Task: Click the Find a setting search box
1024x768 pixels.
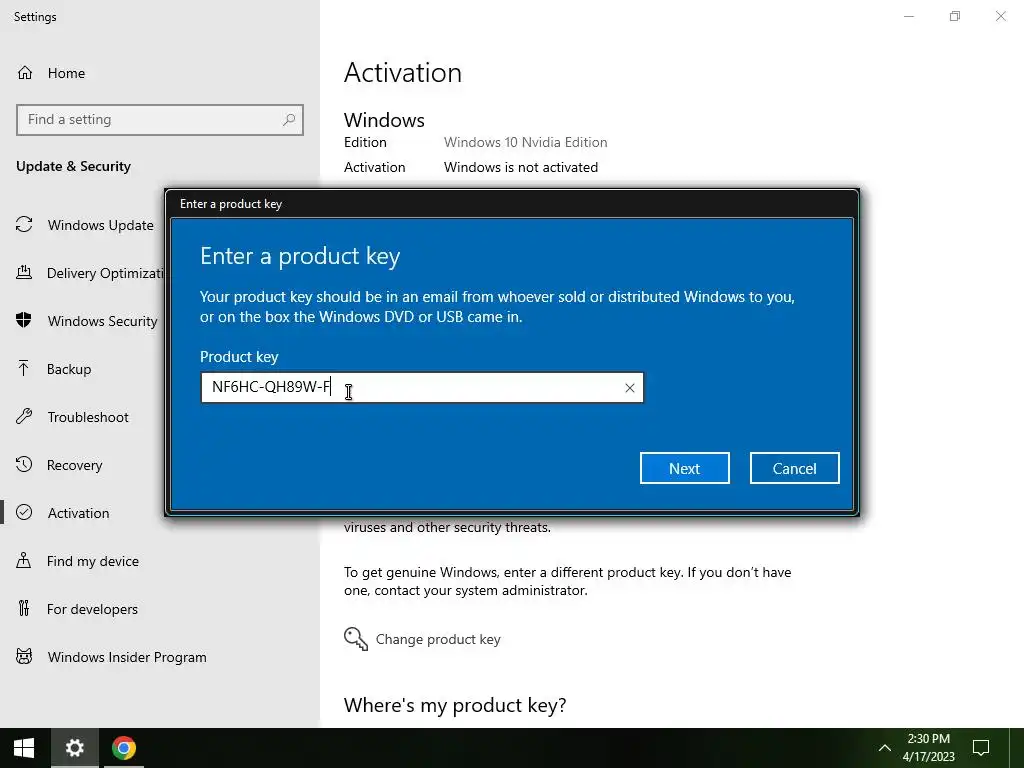Action: click(x=160, y=120)
